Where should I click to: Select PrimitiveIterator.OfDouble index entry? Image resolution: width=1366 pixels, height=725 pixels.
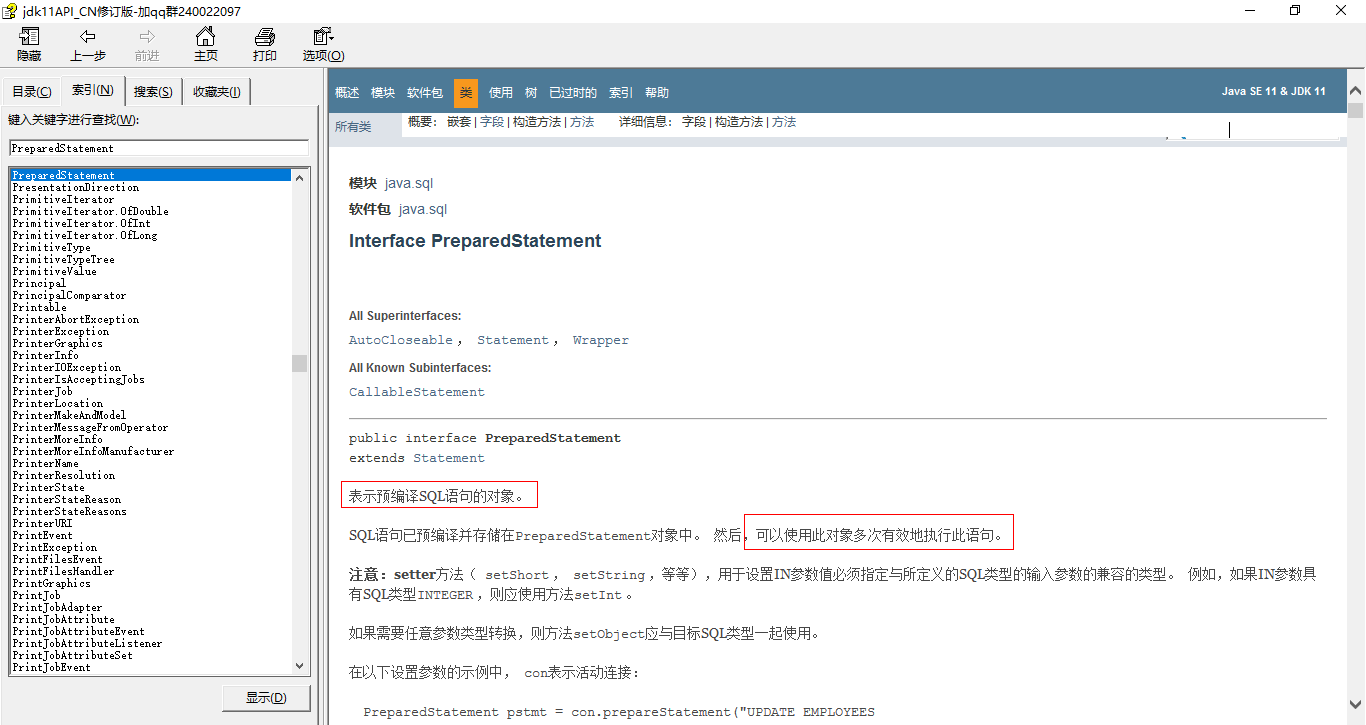pos(90,211)
